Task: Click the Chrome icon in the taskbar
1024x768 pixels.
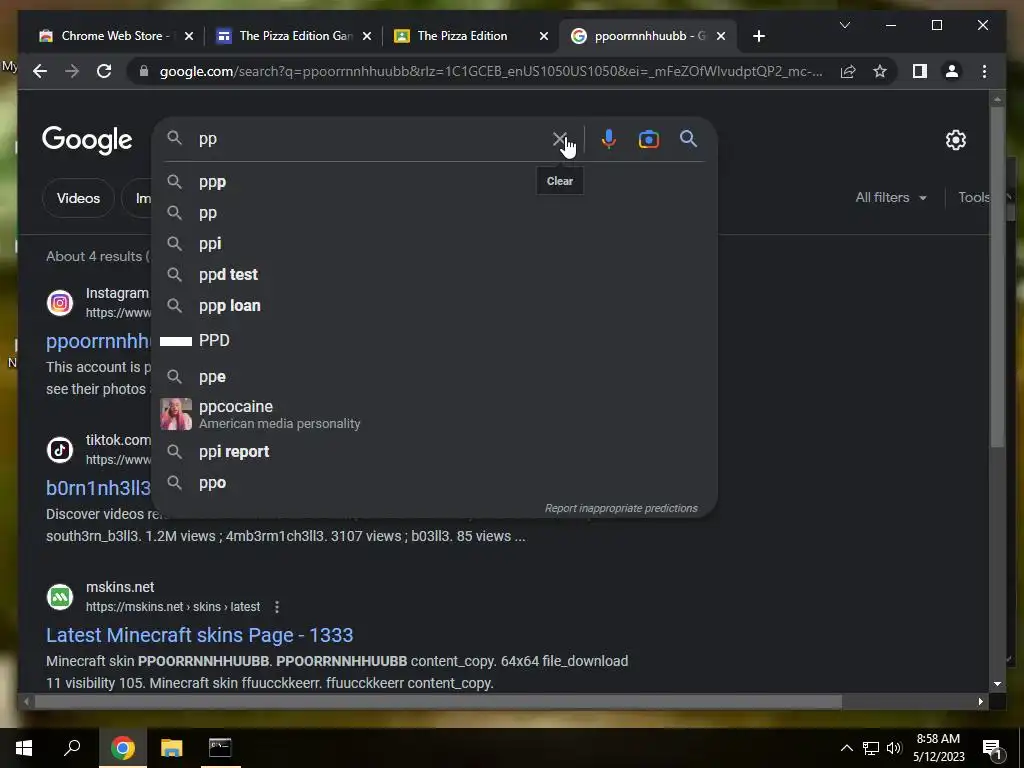Action: click(122, 748)
